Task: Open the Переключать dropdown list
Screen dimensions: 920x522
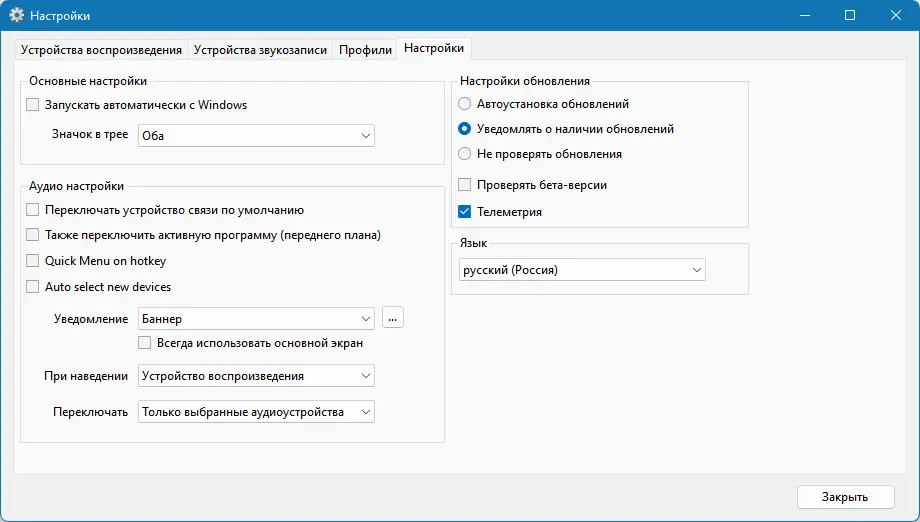Action: tap(256, 412)
